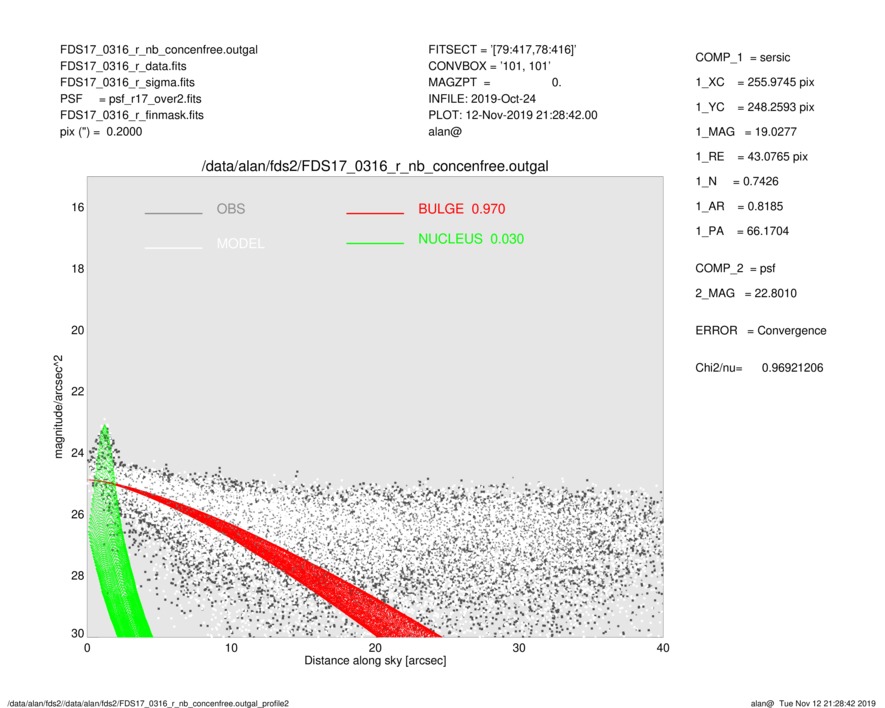Click the y-axis tick label 16
Image resolution: width=885 pixels, height=708 pixels.
point(77,208)
